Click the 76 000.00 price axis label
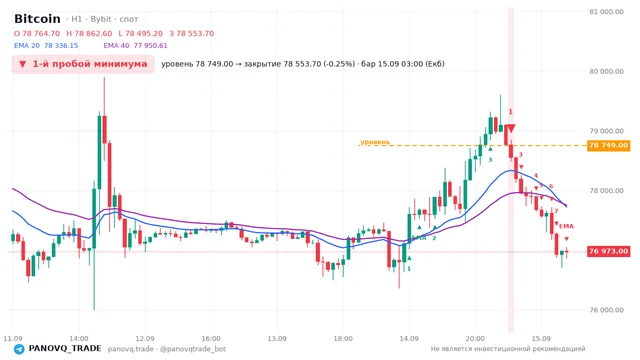Image resolution: width=640 pixels, height=360 pixels. 607,310
